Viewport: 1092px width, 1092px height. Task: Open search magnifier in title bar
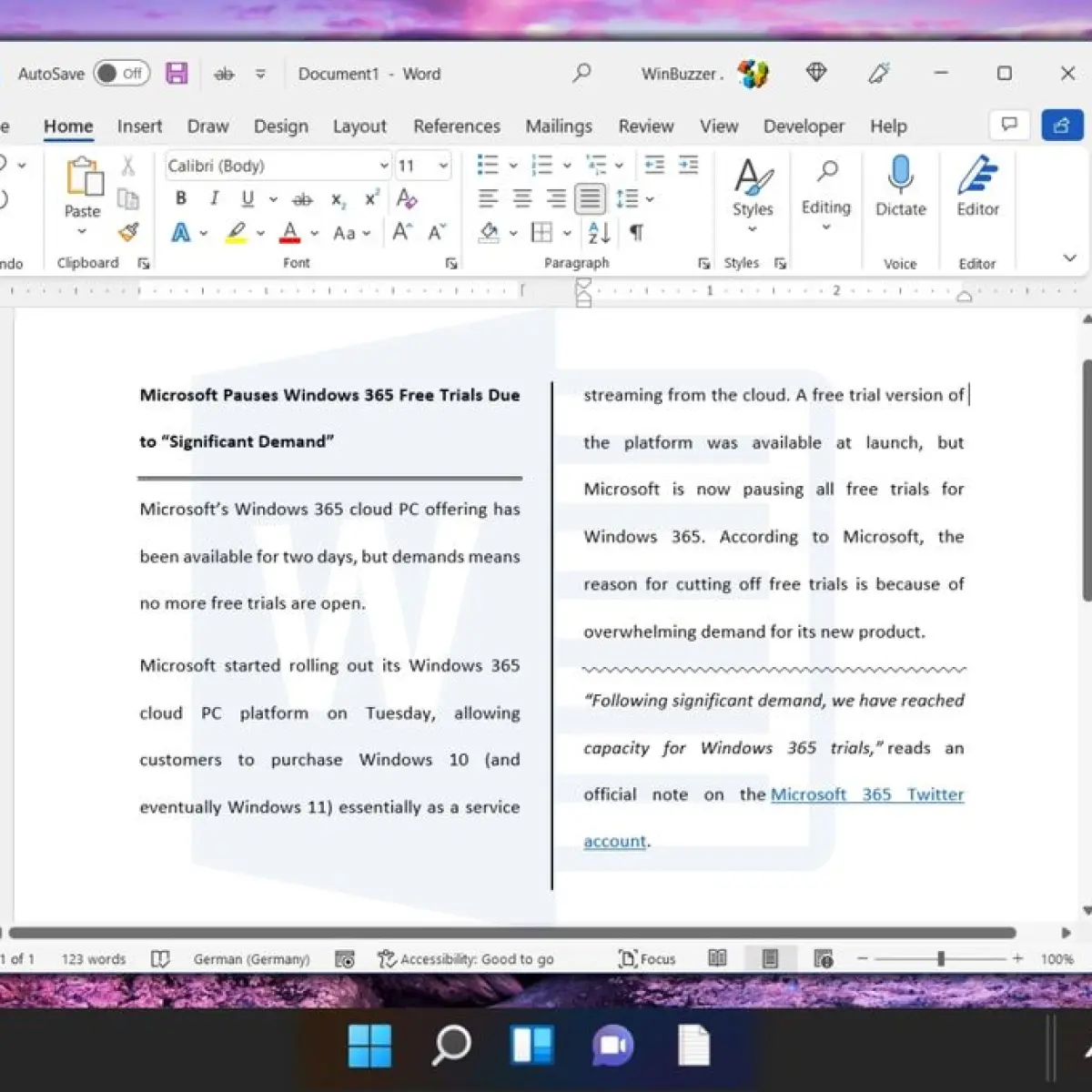click(581, 73)
